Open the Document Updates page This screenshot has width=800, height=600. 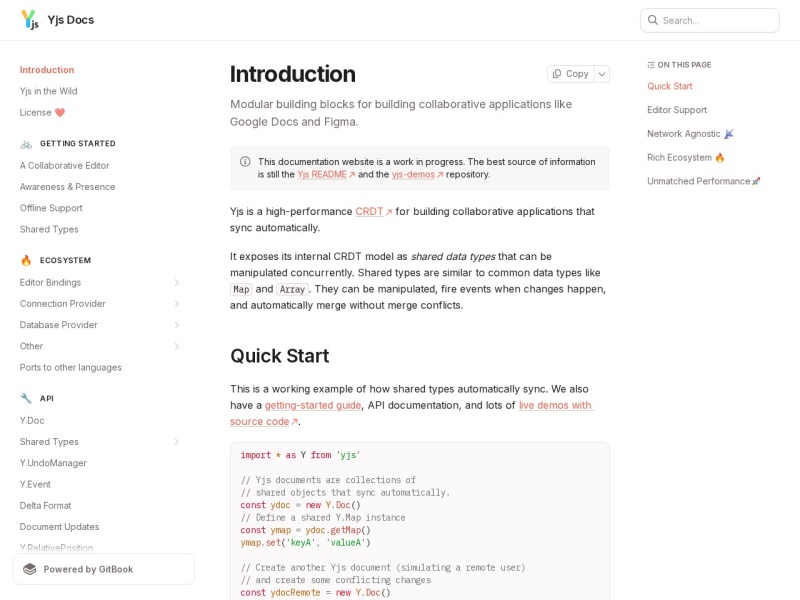[x=59, y=527]
